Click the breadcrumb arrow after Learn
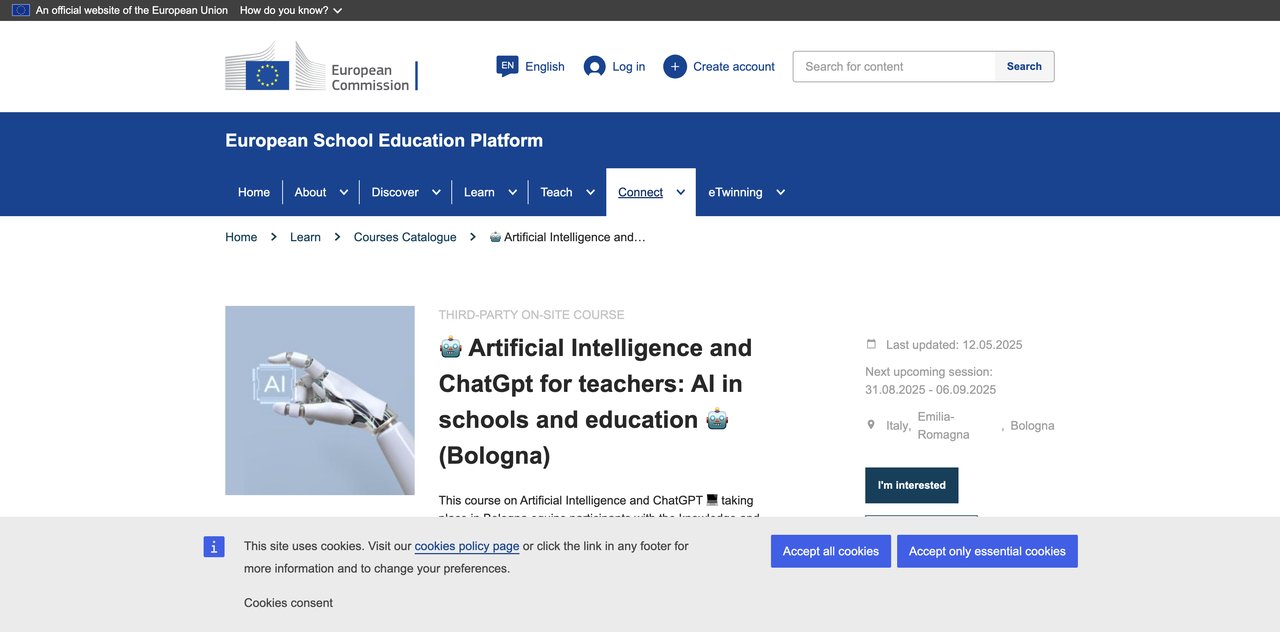1280x632 pixels. pos(337,237)
